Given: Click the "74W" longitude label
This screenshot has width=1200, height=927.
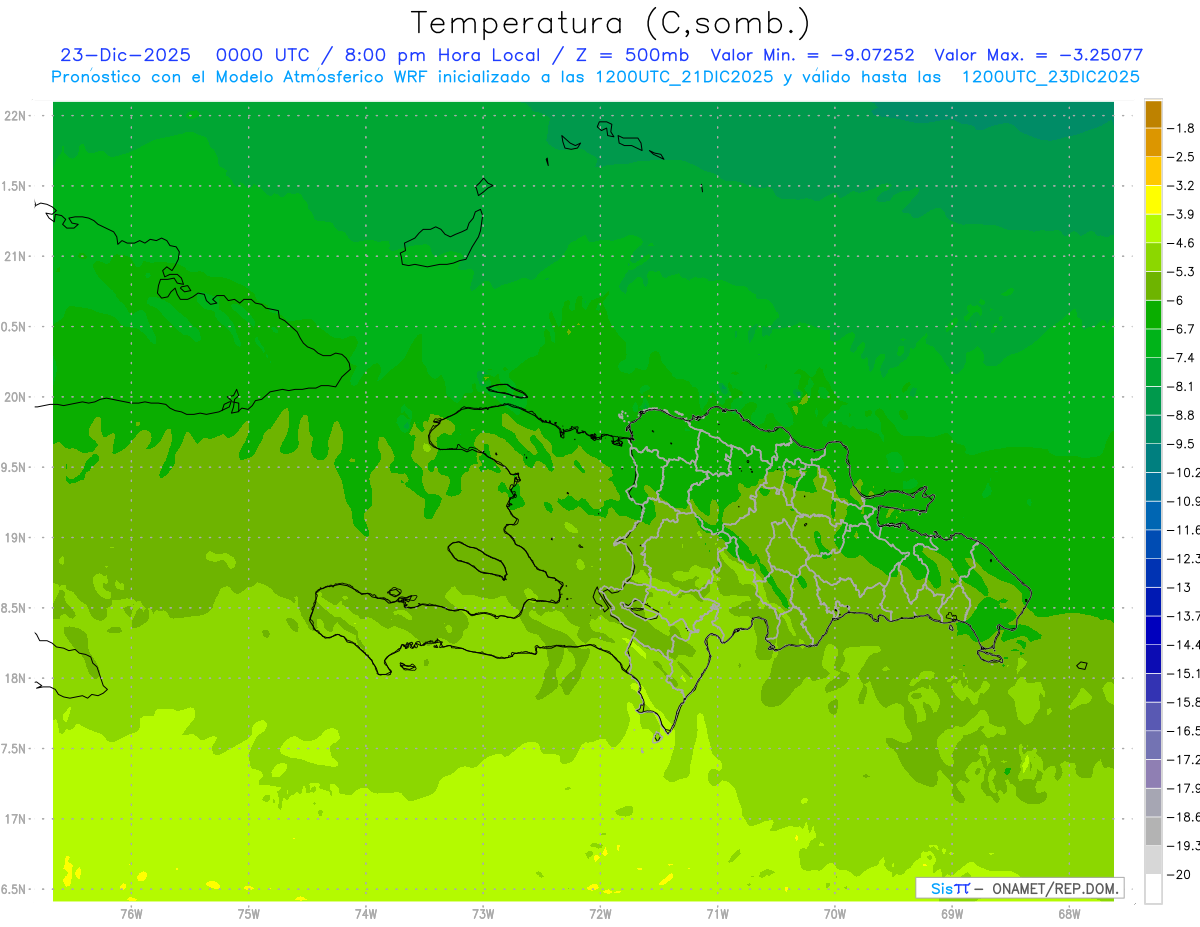Looking at the screenshot, I should tap(366, 913).
